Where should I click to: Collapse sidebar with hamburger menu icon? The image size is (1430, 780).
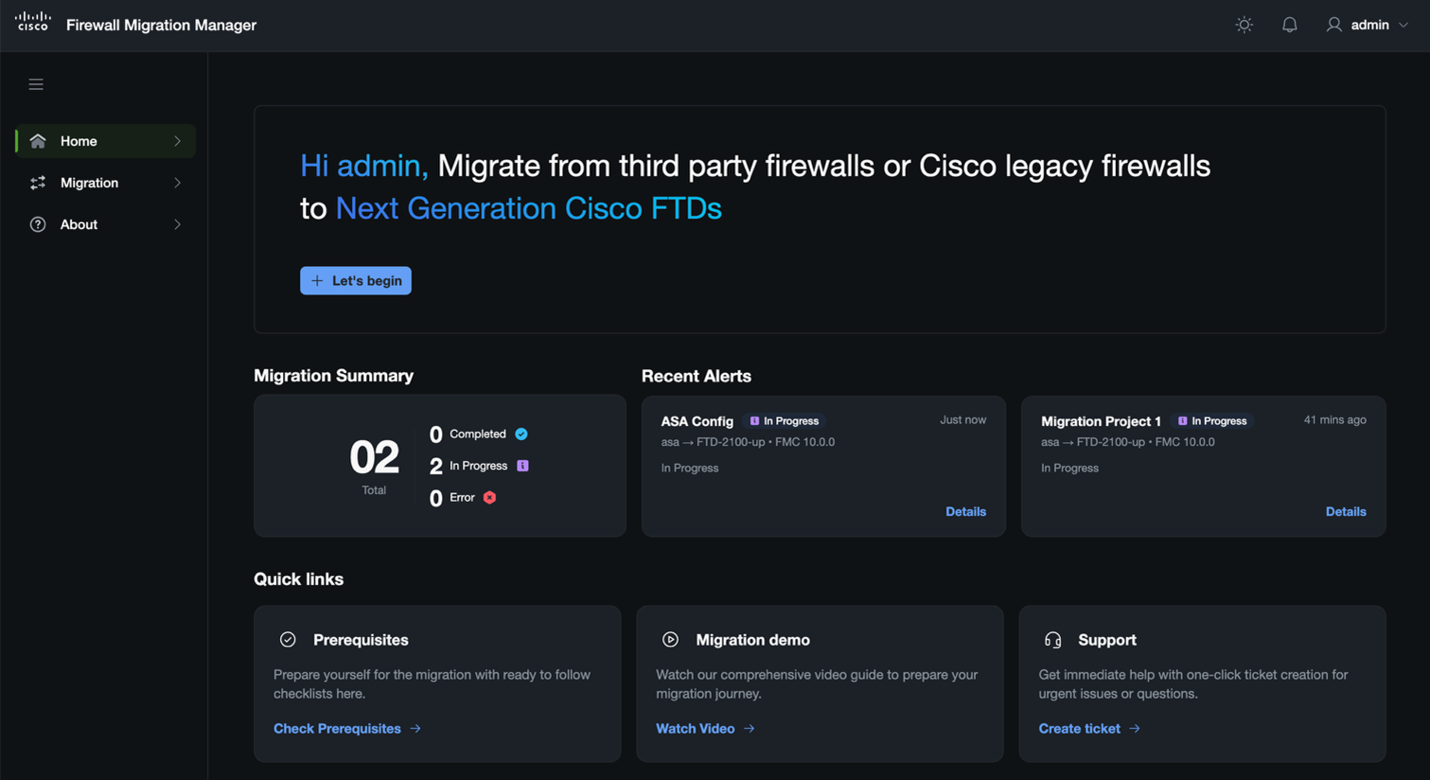click(x=36, y=85)
